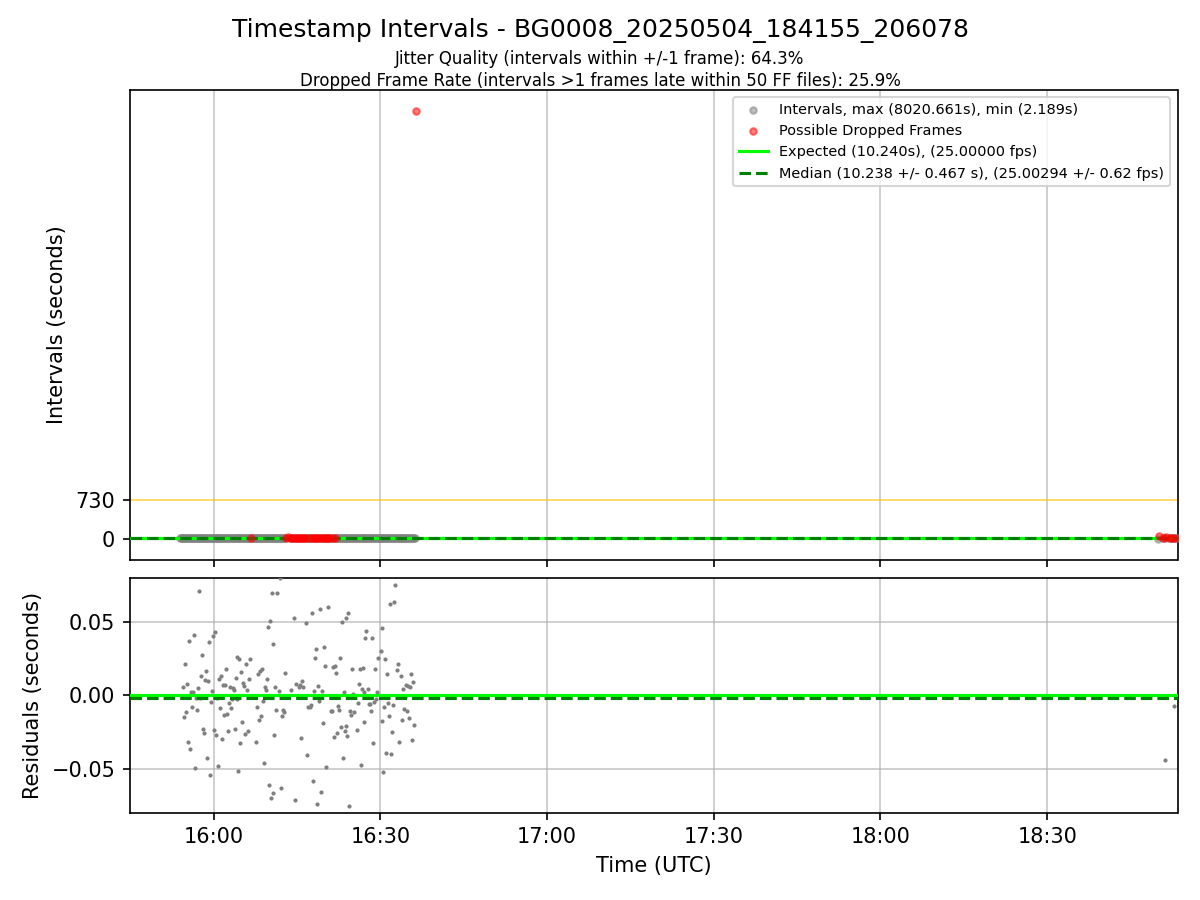Click the 17:30 time tick label
Screen dimensions: 1200x900
713,834
